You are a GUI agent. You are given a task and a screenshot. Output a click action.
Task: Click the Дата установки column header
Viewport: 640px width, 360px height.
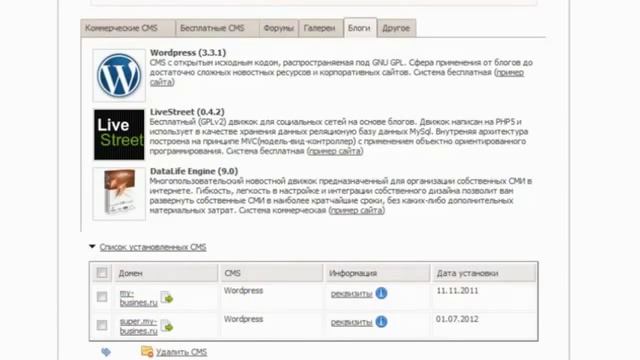click(x=484, y=273)
